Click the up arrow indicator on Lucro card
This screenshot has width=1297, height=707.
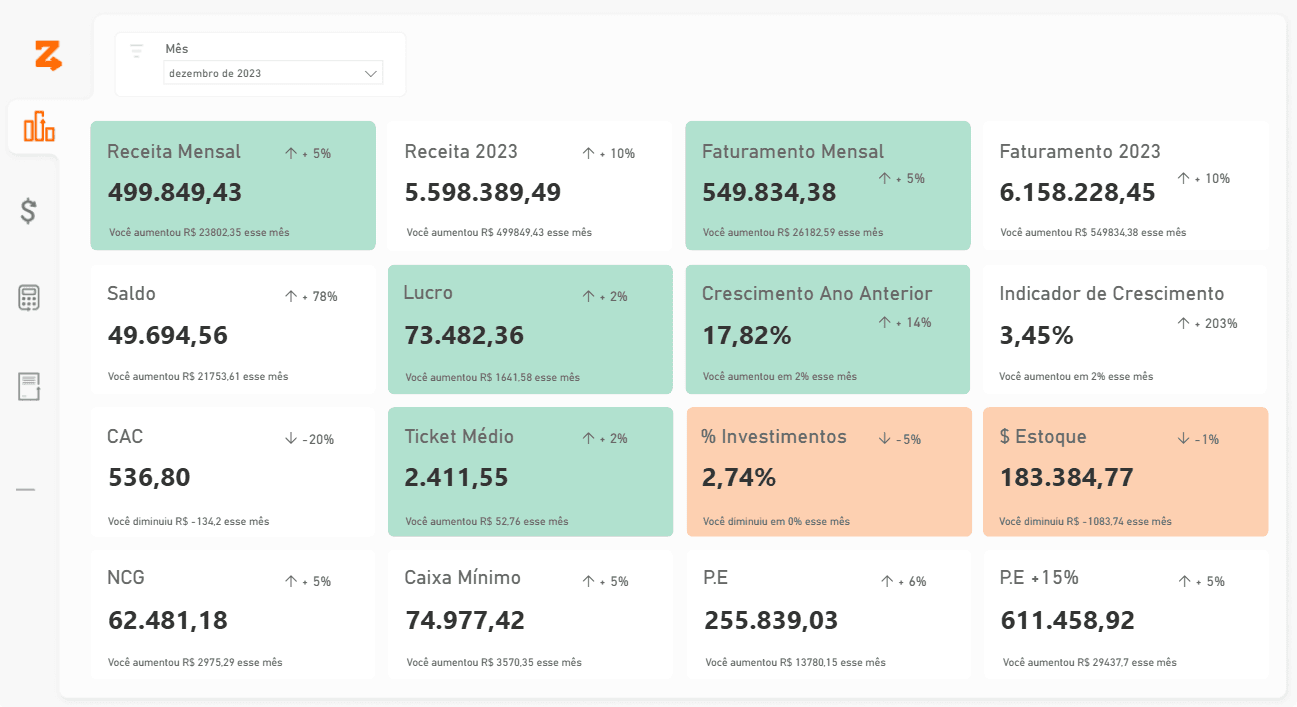click(589, 296)
